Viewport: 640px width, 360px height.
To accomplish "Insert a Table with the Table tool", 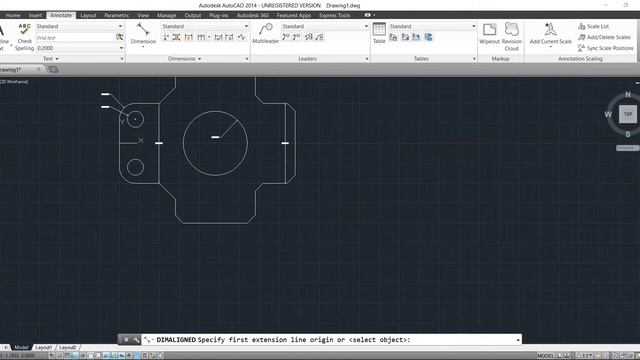I will tap(379, 33).
